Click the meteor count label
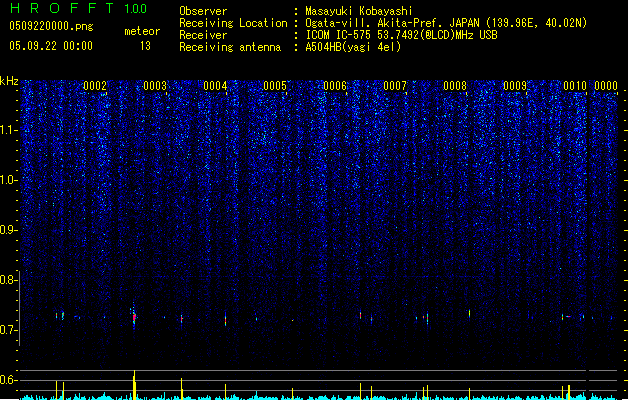Viewport: 629px width, 400px height. (142, 31)
